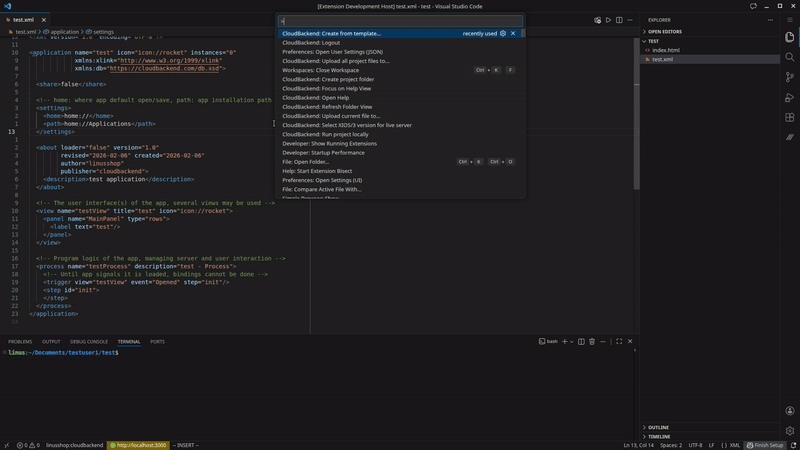
Task: Click the CloudBackend upload icon in editor toolbar
Action: pyautogui.click(x=597, y=20)
